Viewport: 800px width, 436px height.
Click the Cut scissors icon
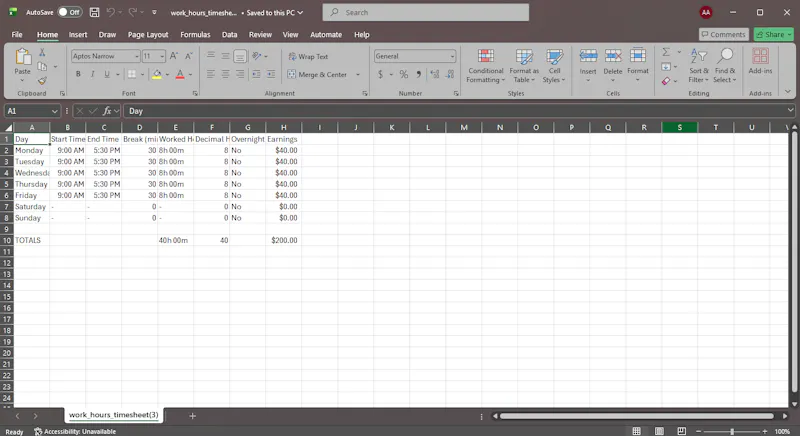(x=42, y=53)
